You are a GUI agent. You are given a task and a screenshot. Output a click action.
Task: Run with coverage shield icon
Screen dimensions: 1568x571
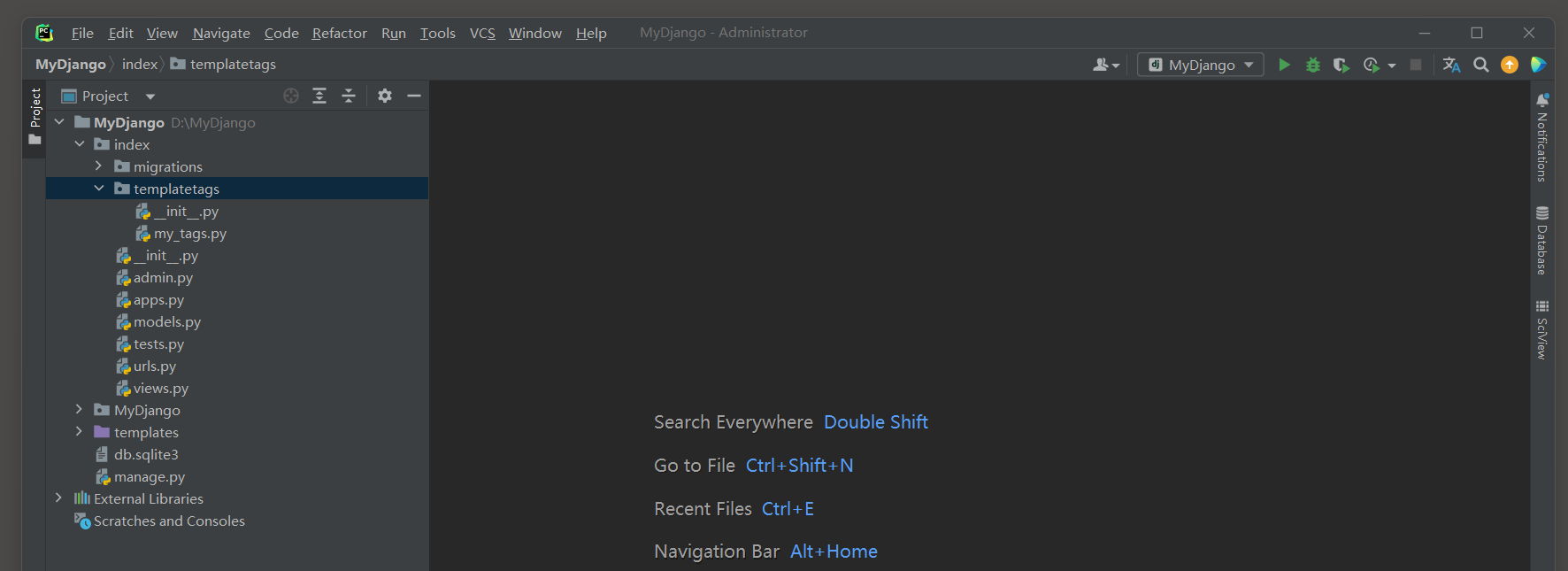pyautogui.click(x=1341, y=65)
